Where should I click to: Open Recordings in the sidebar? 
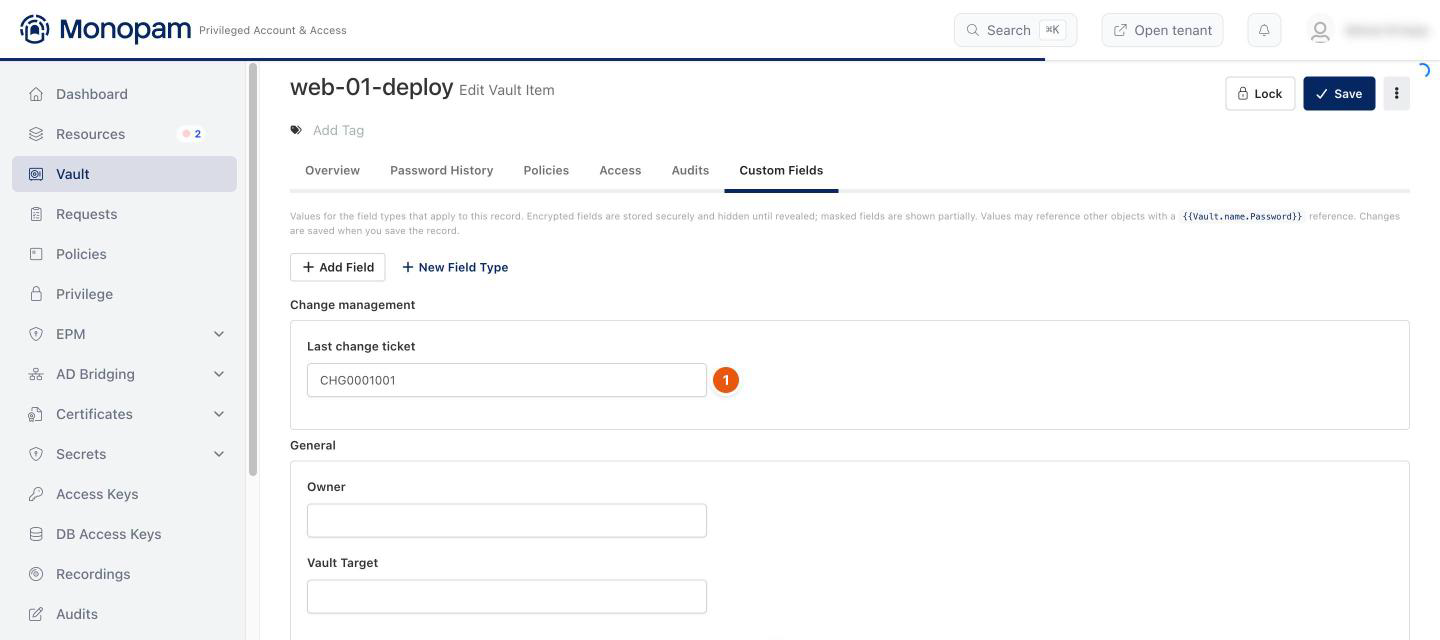coord(93,574)
